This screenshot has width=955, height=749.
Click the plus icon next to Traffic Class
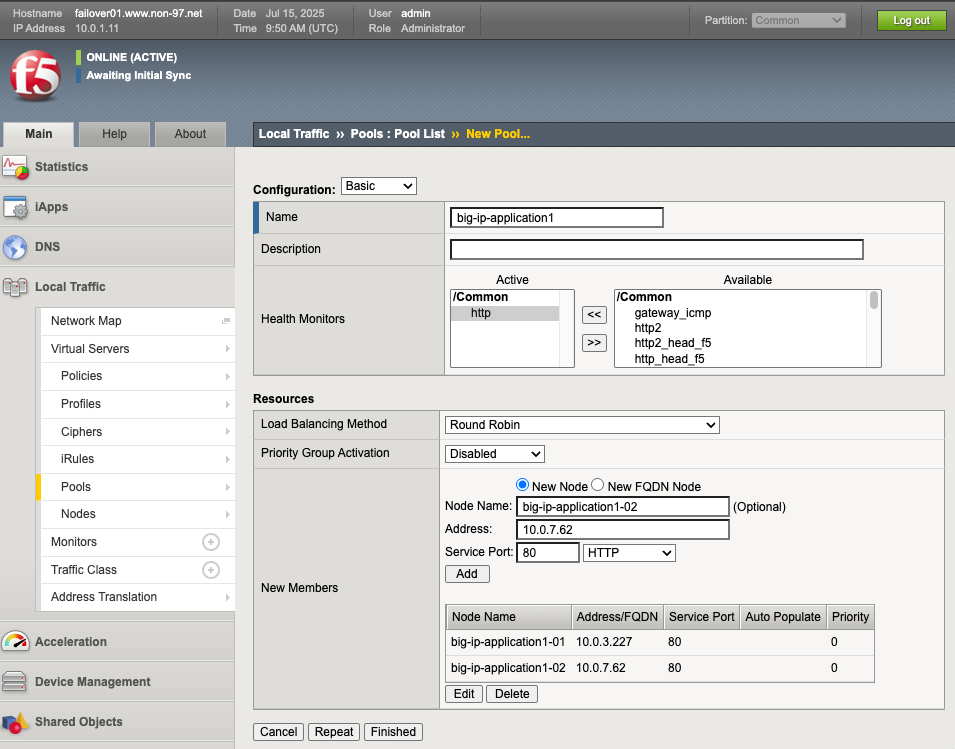211,570
